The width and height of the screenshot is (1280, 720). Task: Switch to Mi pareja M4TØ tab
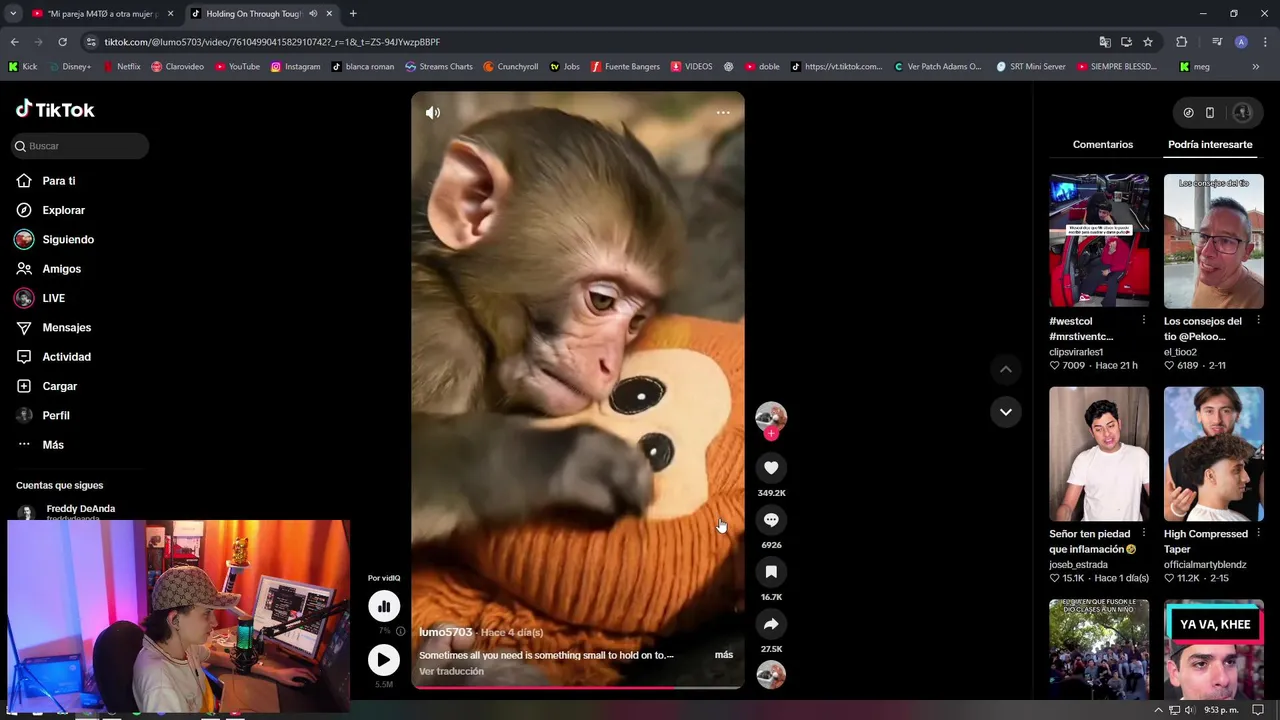point(102,14)
